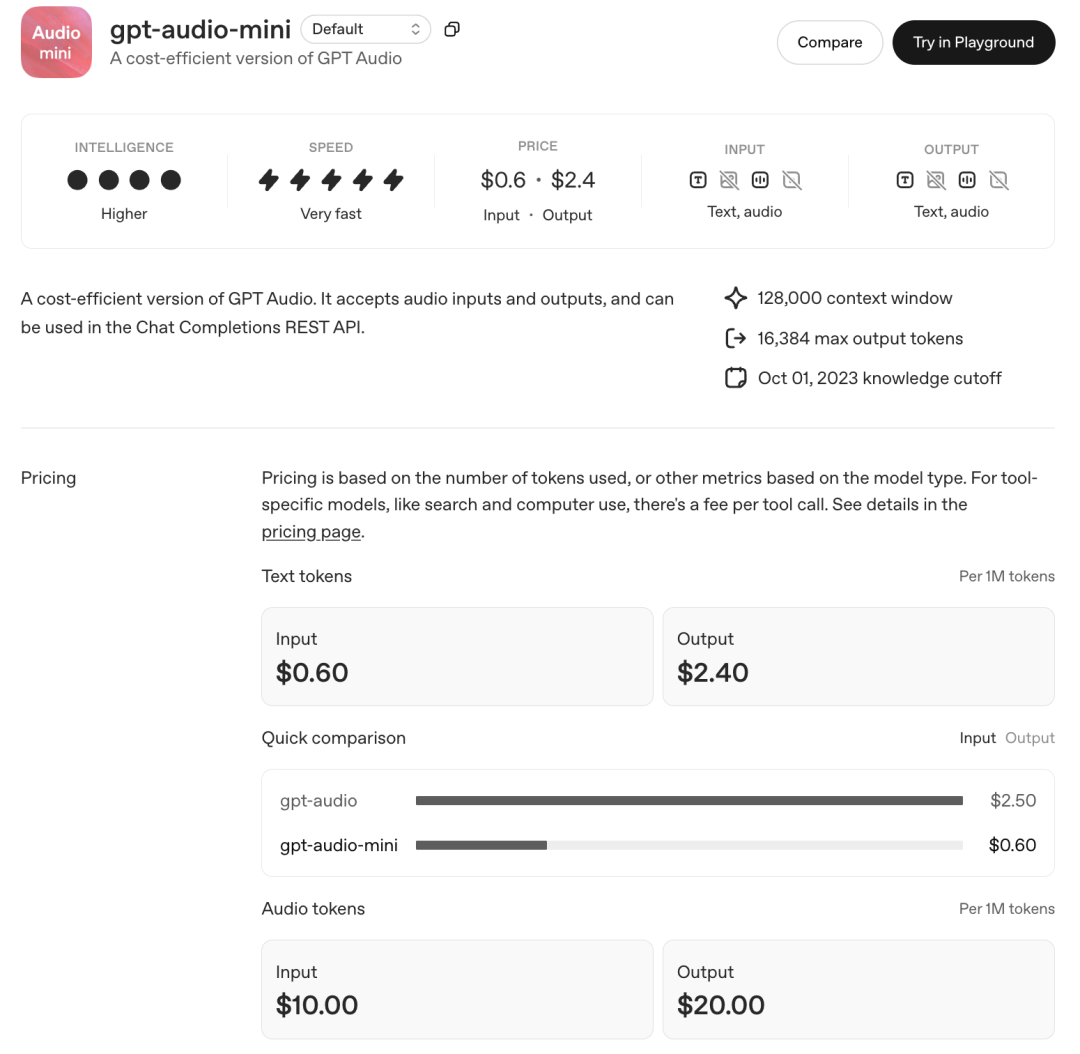The image size is (1080, 1054).
Task: Open the Default version dropdown
Action: click(365, 30)
